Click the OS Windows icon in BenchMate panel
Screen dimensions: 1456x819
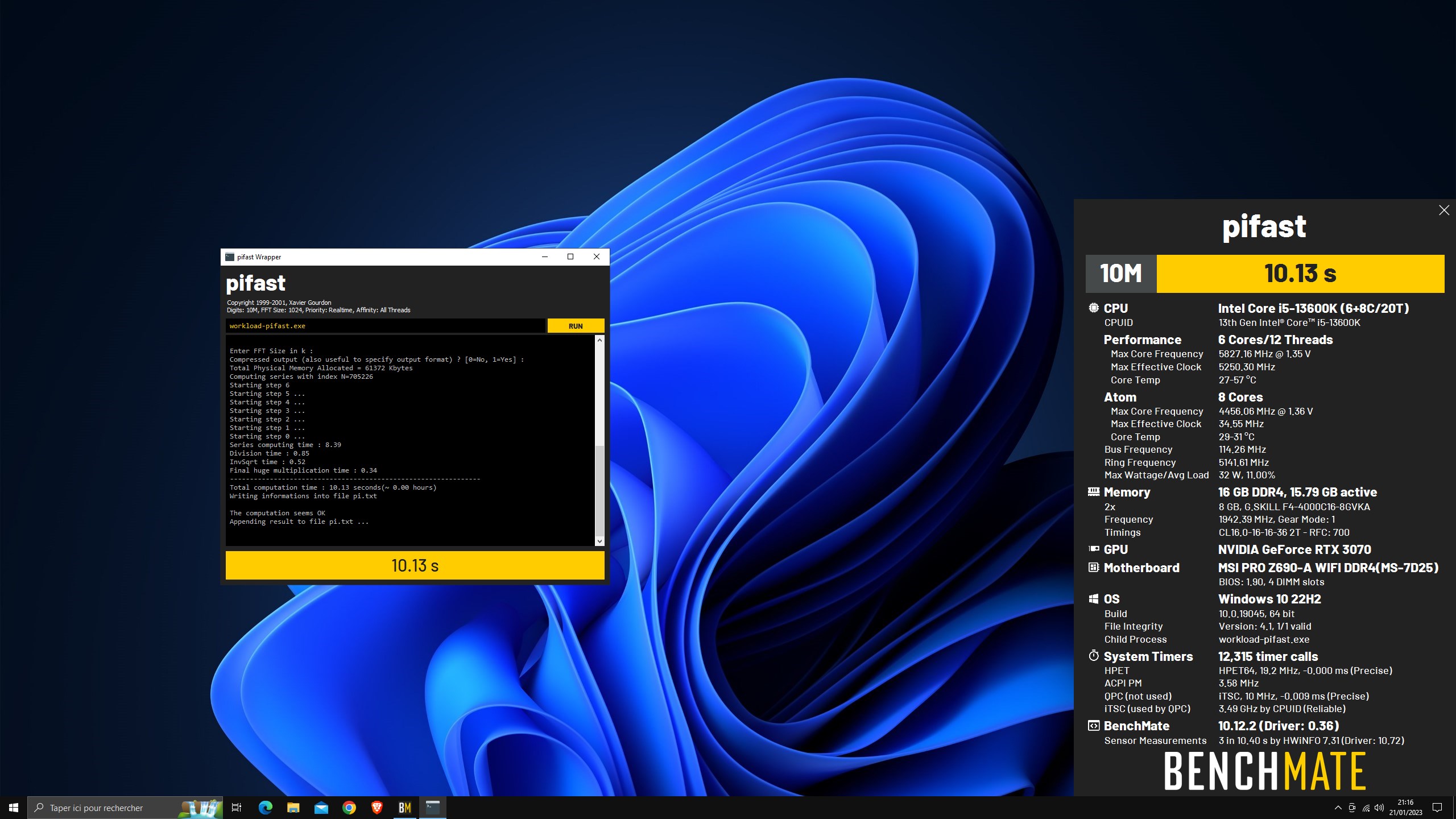[1093, 598]
